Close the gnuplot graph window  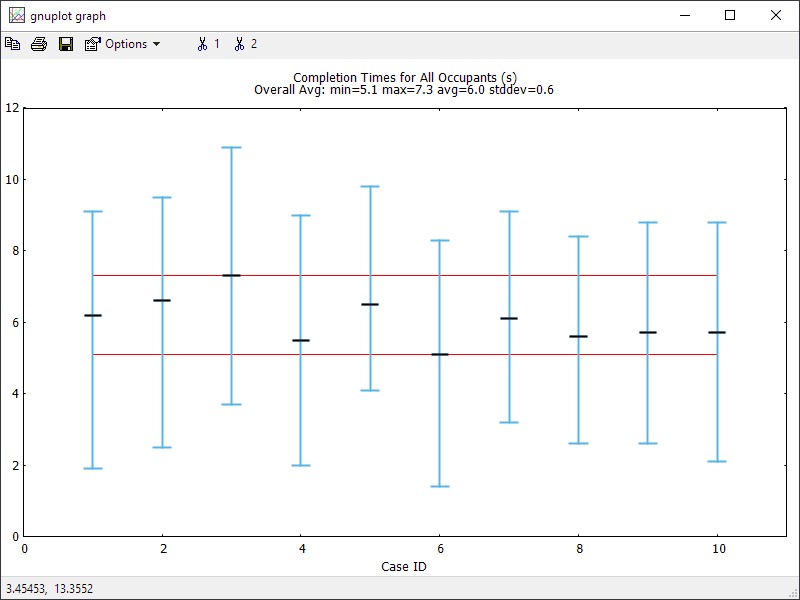776,16
